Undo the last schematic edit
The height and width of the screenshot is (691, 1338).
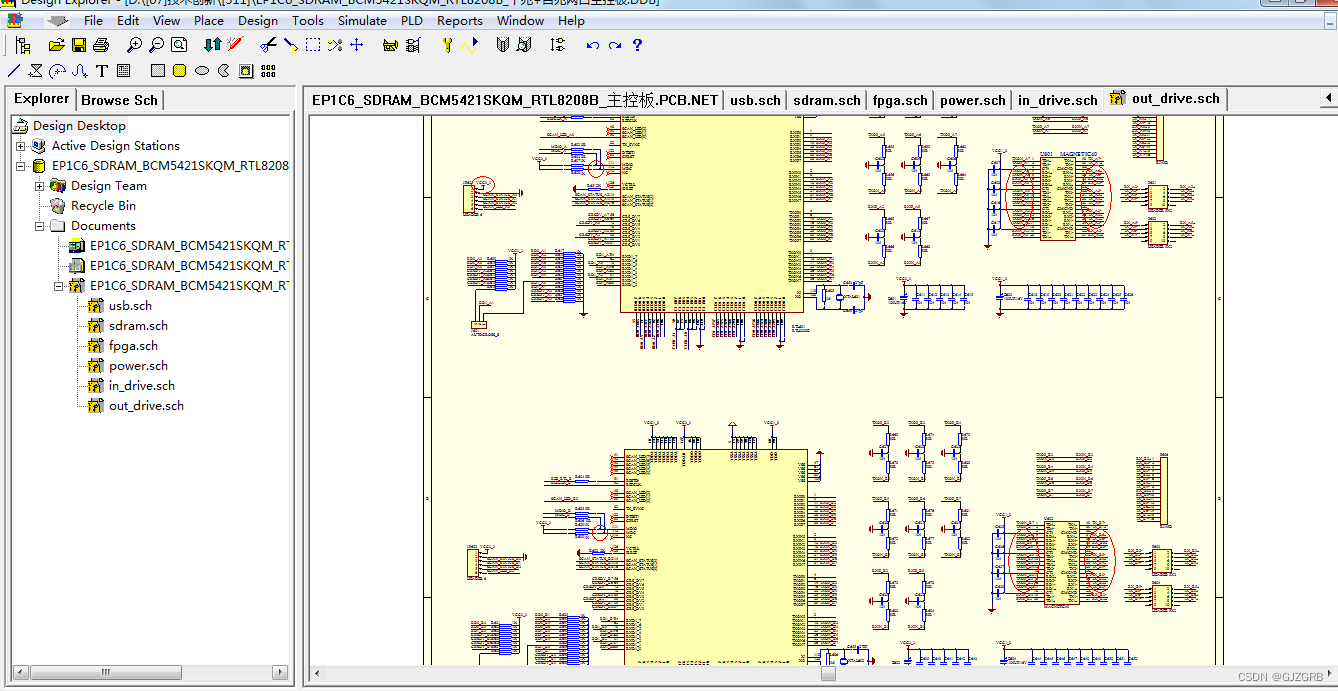(592, 45)
